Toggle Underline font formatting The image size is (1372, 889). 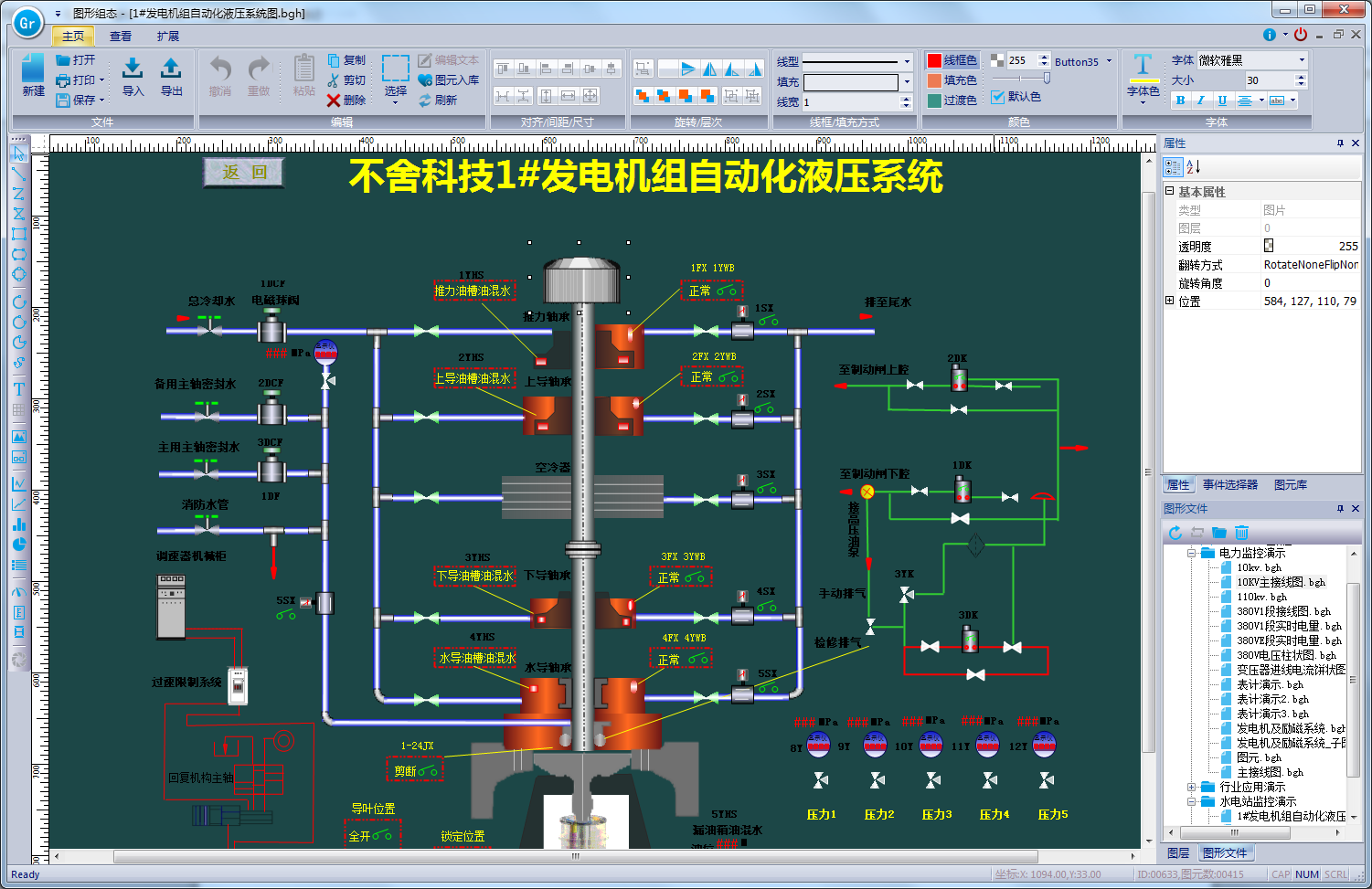click(1222, 101)
